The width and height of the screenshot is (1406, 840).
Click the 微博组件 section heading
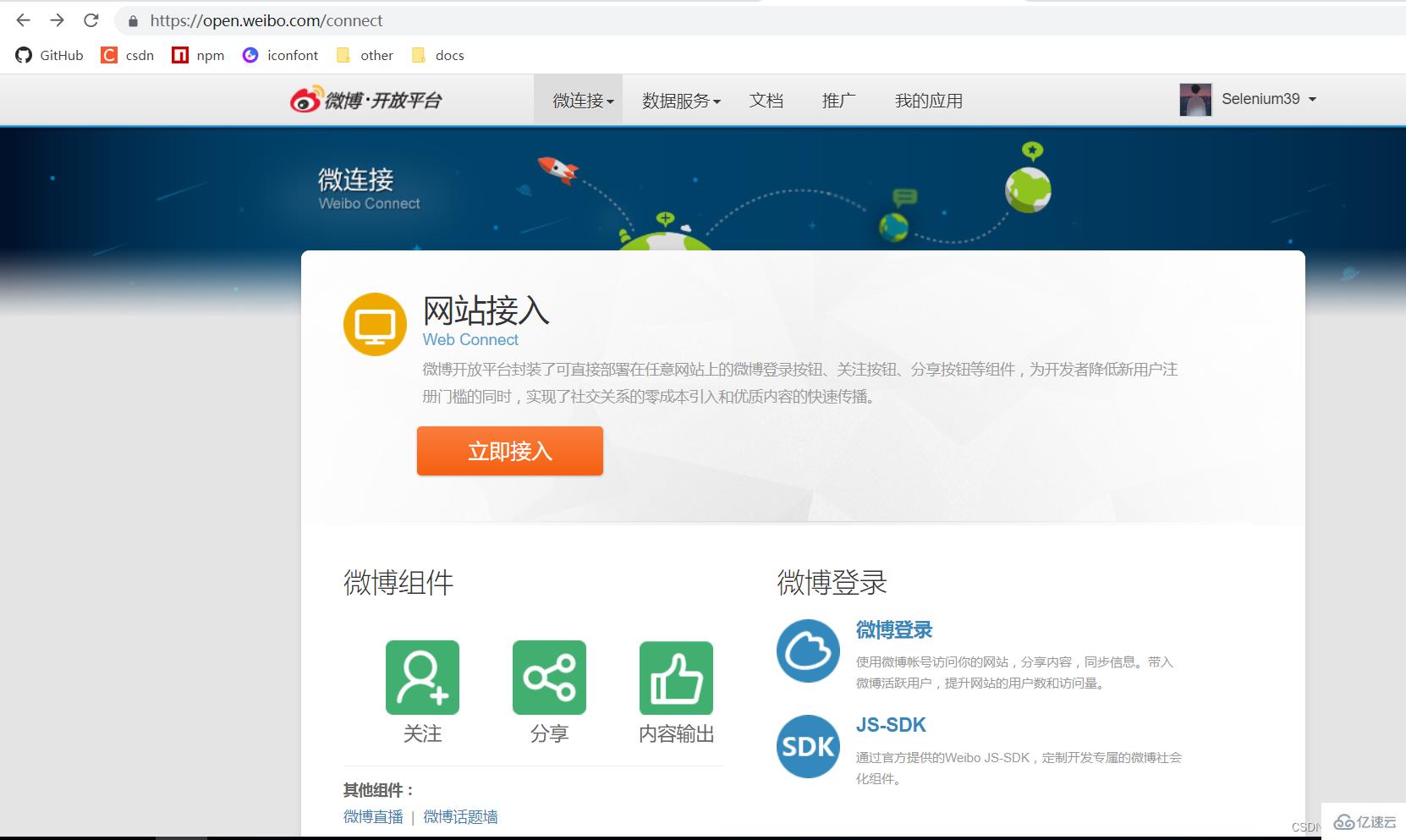[398, 582]
